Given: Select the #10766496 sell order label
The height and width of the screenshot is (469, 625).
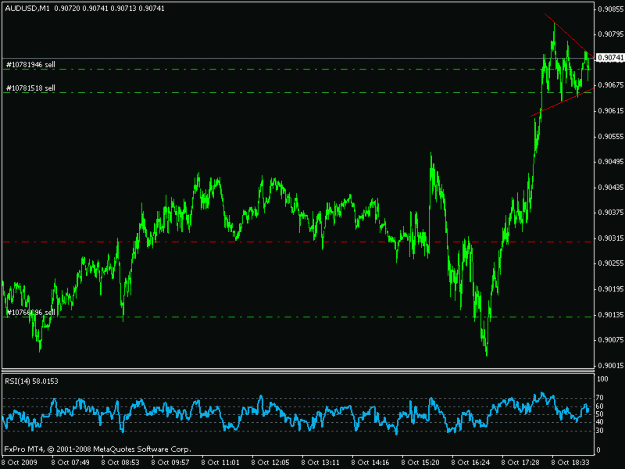Looking at the screenshot, I should pos(31,312).
